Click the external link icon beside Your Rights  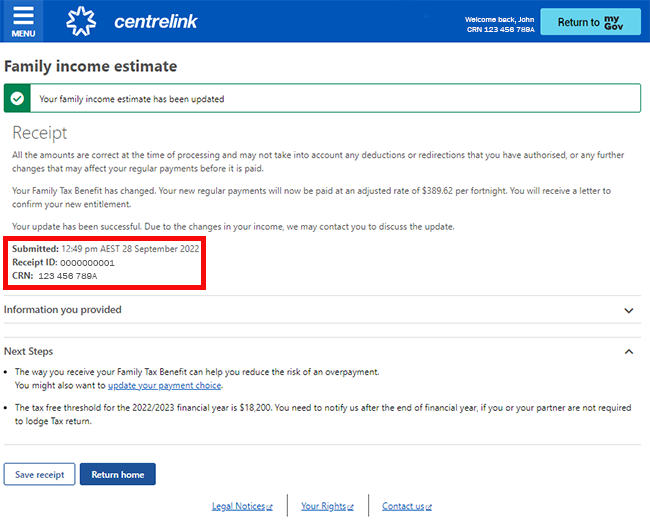[350, 507]
